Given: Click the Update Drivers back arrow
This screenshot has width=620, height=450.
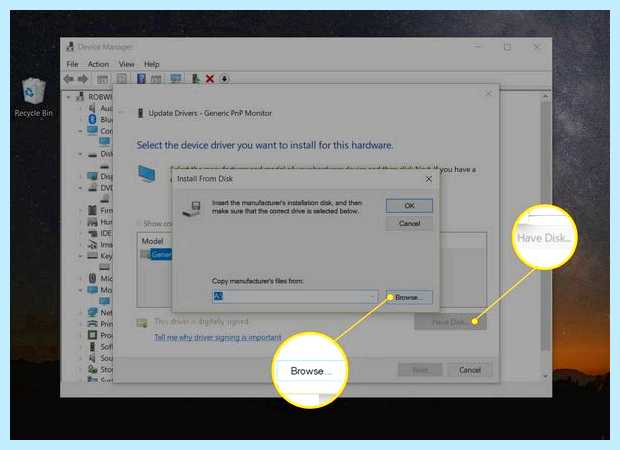Looking at the screenshot, I should click(x=123, y=113).
